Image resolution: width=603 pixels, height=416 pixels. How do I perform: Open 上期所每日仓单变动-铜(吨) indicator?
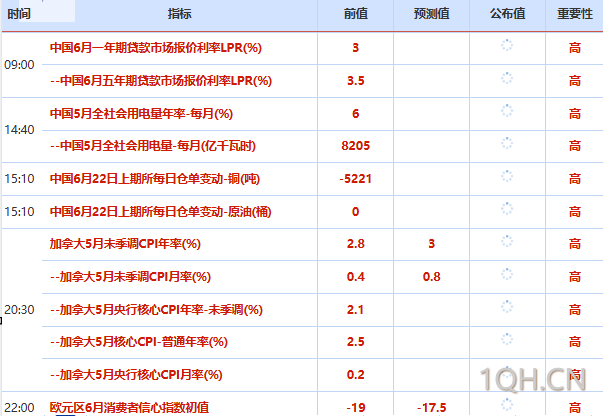(x=155, y=179)
